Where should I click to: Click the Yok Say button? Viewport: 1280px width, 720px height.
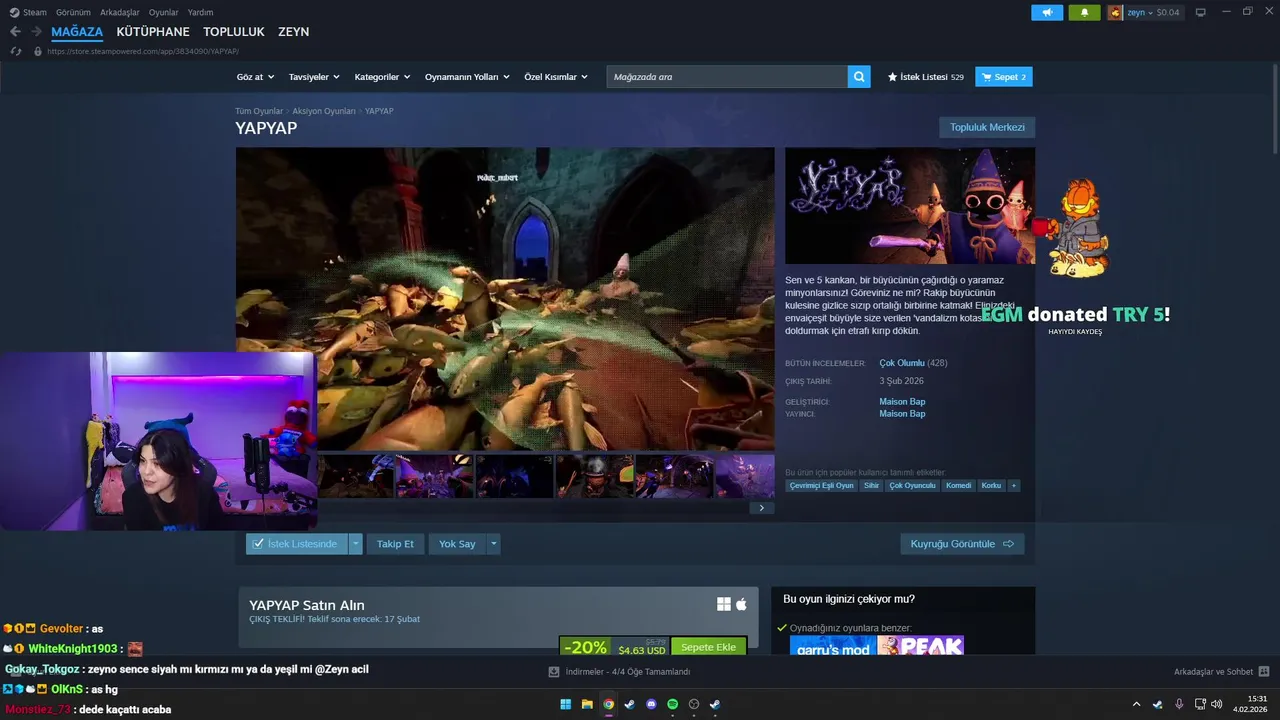point(457,544)
